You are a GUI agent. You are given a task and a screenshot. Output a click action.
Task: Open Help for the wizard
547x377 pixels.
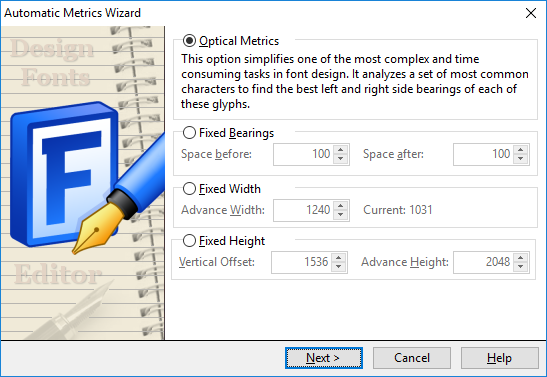500,358
